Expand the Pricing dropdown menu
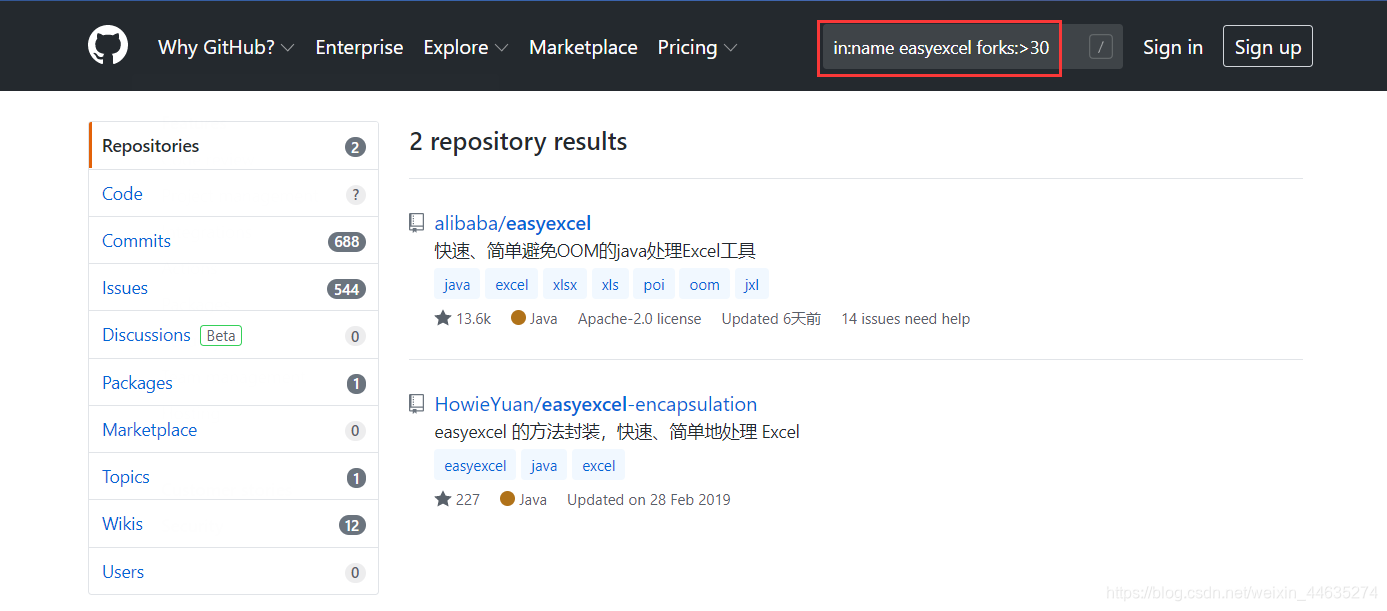Viewport: 1387px width, 611px height. click(x=697, y=47)
